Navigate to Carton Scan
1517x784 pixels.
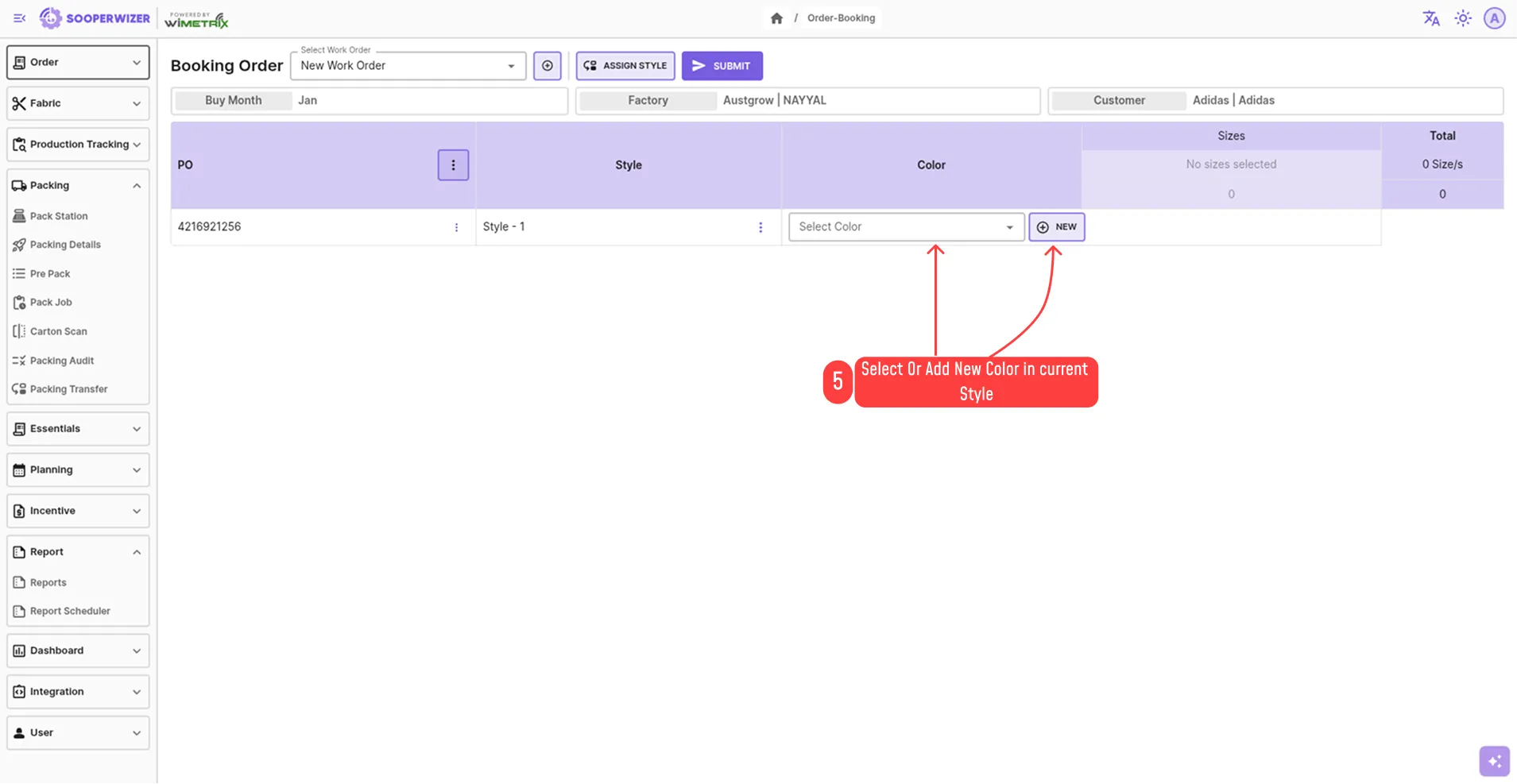point(58,331)
